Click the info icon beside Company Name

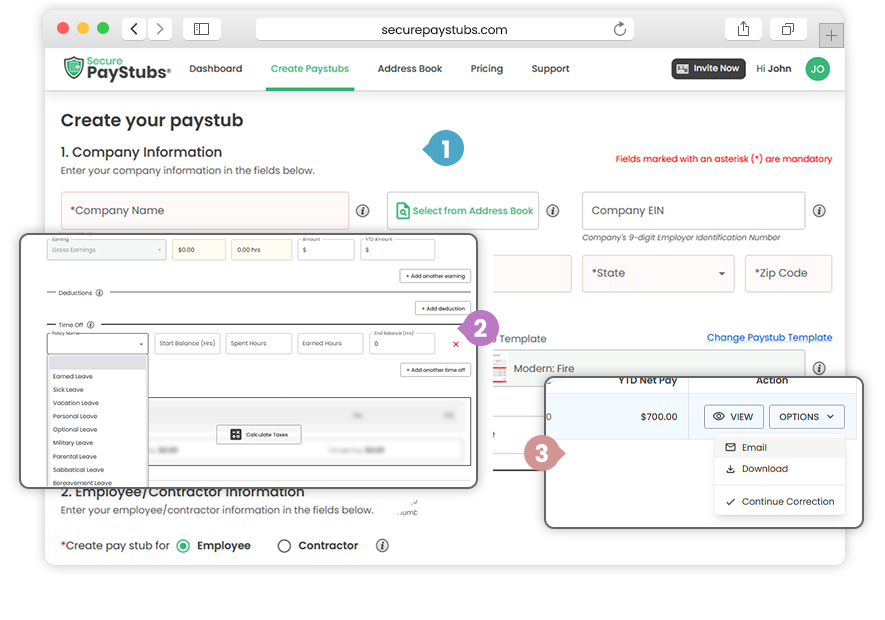(x=363, y=211)
